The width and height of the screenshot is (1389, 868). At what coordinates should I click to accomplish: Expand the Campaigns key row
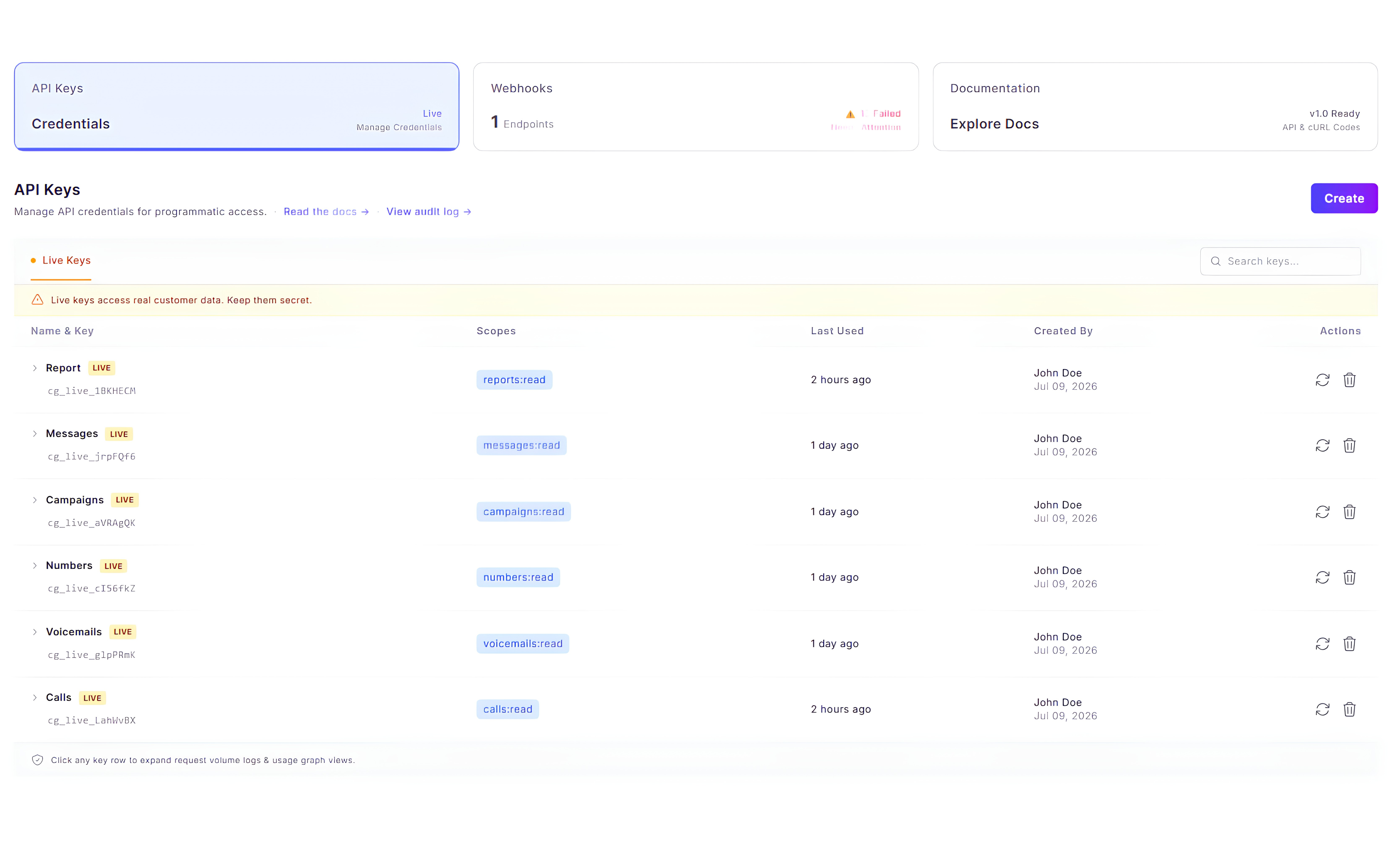point(34,500)
